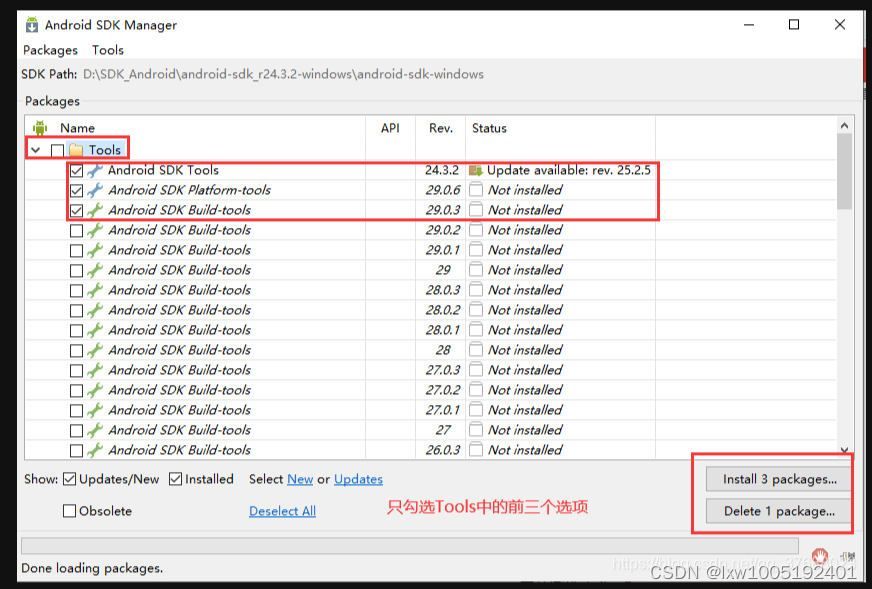Click not-installed status icon for Platform-tools 29.0.6

[475, 190]
